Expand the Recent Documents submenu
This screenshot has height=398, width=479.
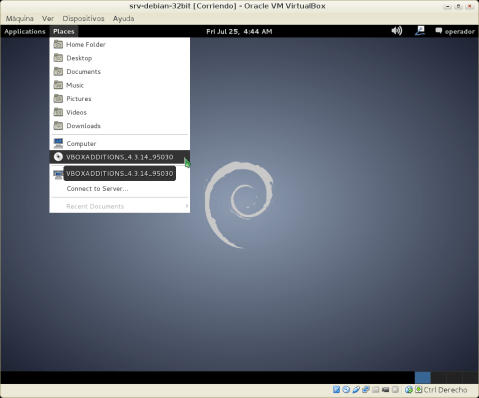coord(120,206)
